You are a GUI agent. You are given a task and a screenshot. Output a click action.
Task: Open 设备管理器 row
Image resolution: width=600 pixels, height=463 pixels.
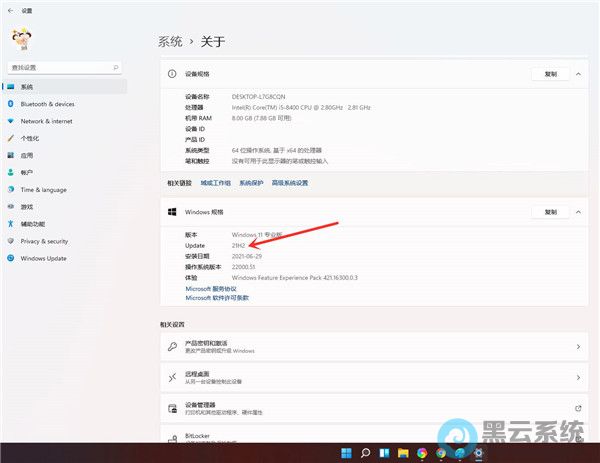click(x=374, y=409)
